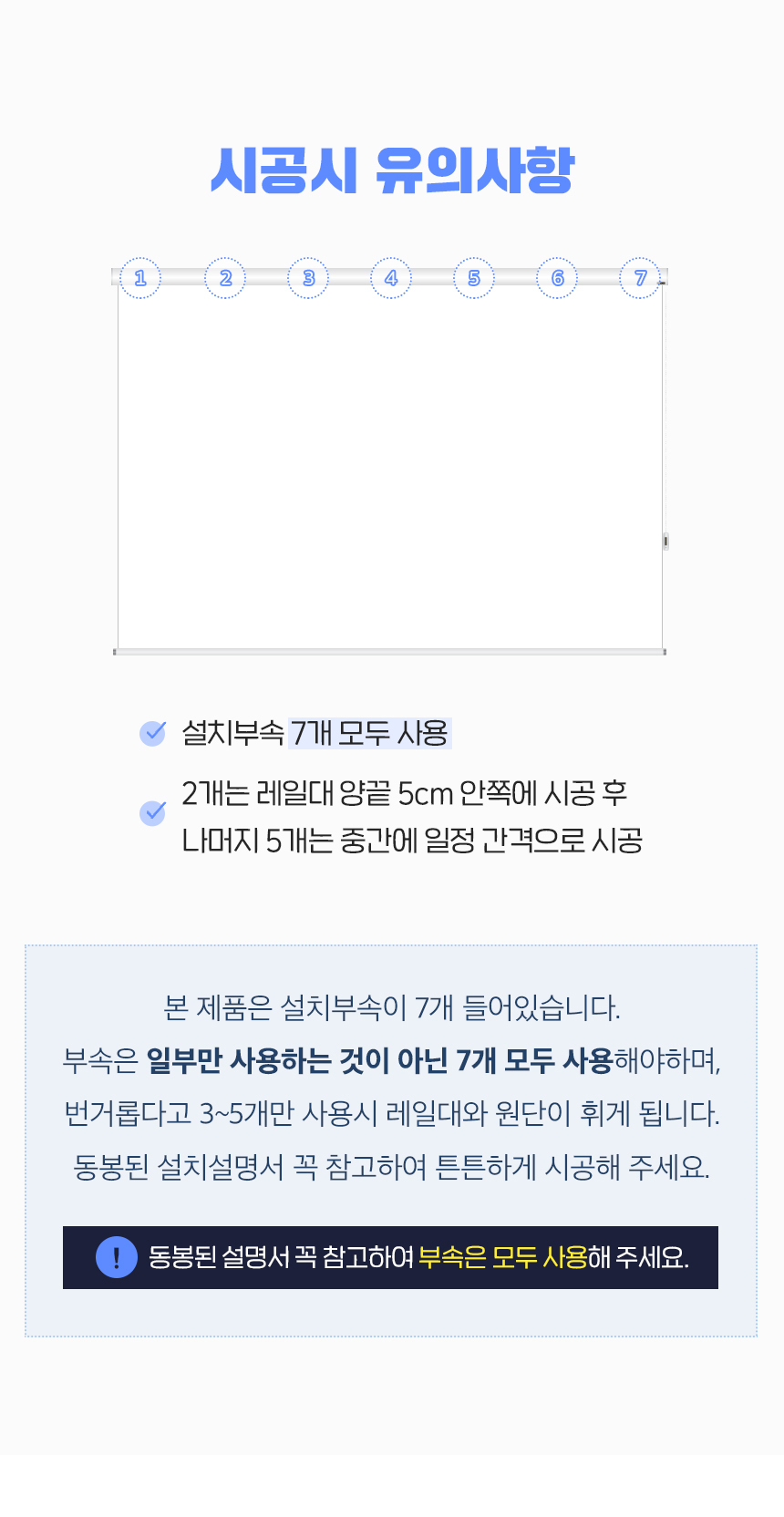Tap bracket marker number 7
Viewport: 784px width, 1517px height.
[640, 278]
